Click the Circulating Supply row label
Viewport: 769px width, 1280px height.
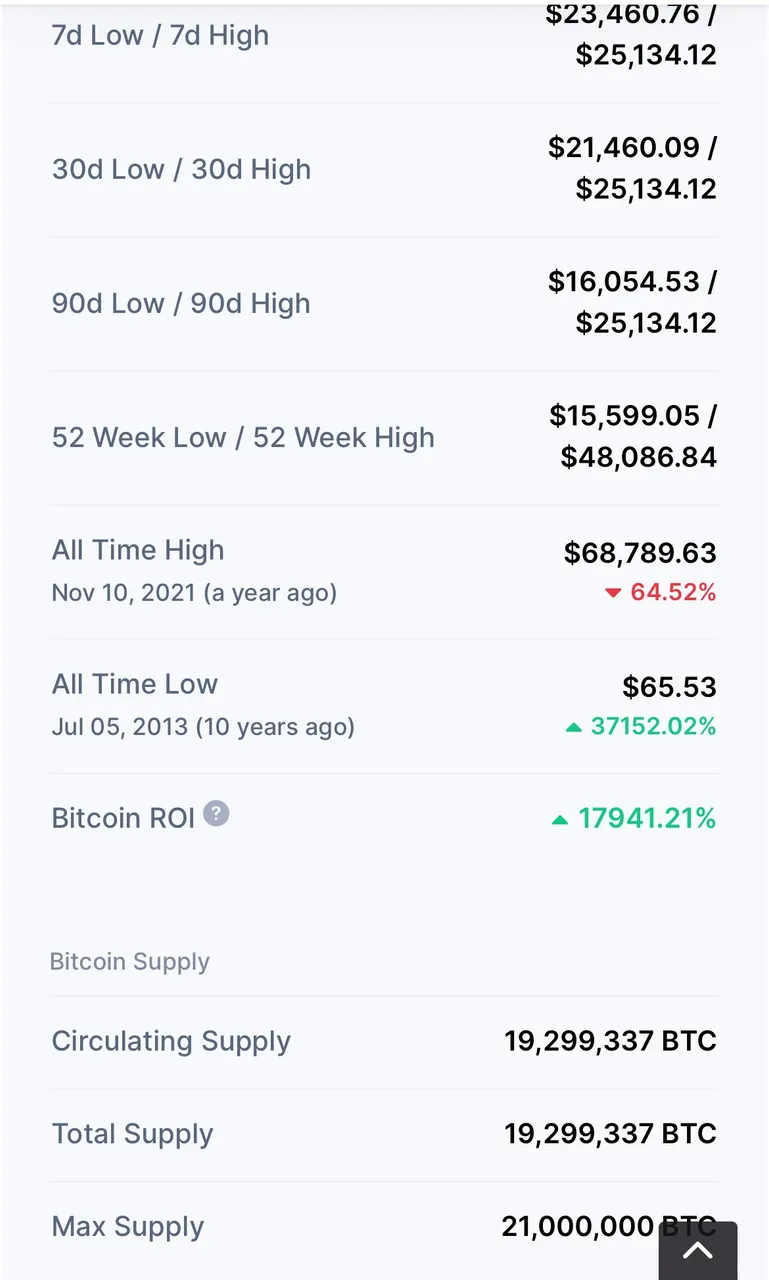click(171, 1041)
